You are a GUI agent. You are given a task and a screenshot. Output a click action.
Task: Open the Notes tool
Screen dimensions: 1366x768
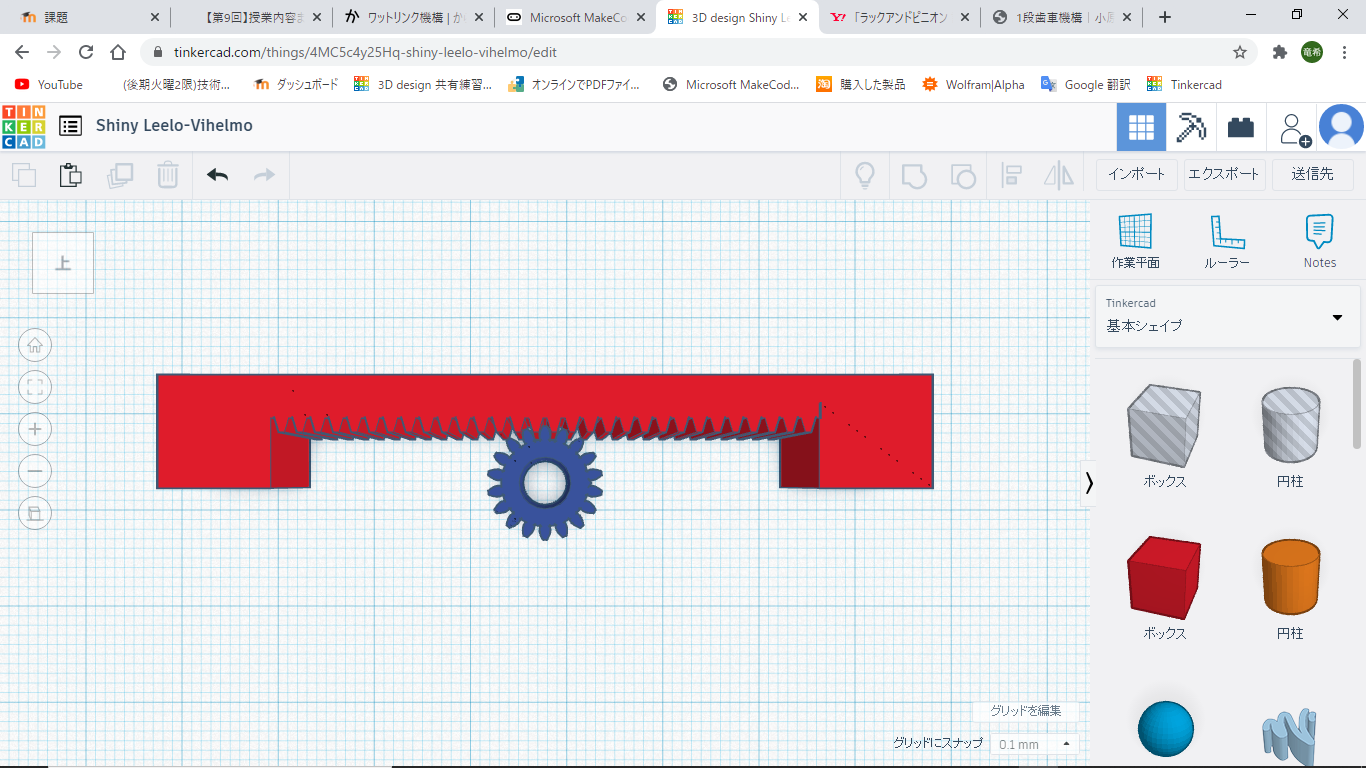(1319, 241)
